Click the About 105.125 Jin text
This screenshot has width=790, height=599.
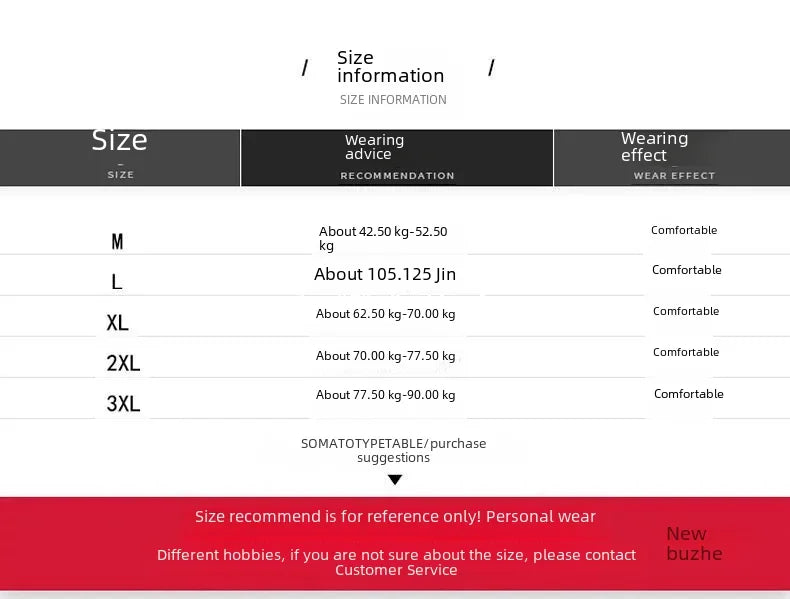(x=385, y=274)
